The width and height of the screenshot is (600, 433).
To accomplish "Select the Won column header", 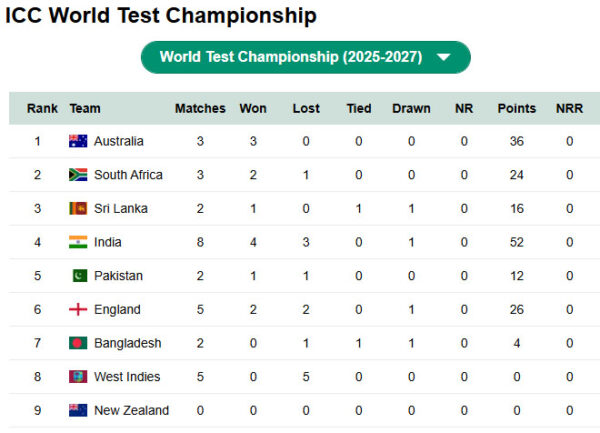I will [253, 108].
